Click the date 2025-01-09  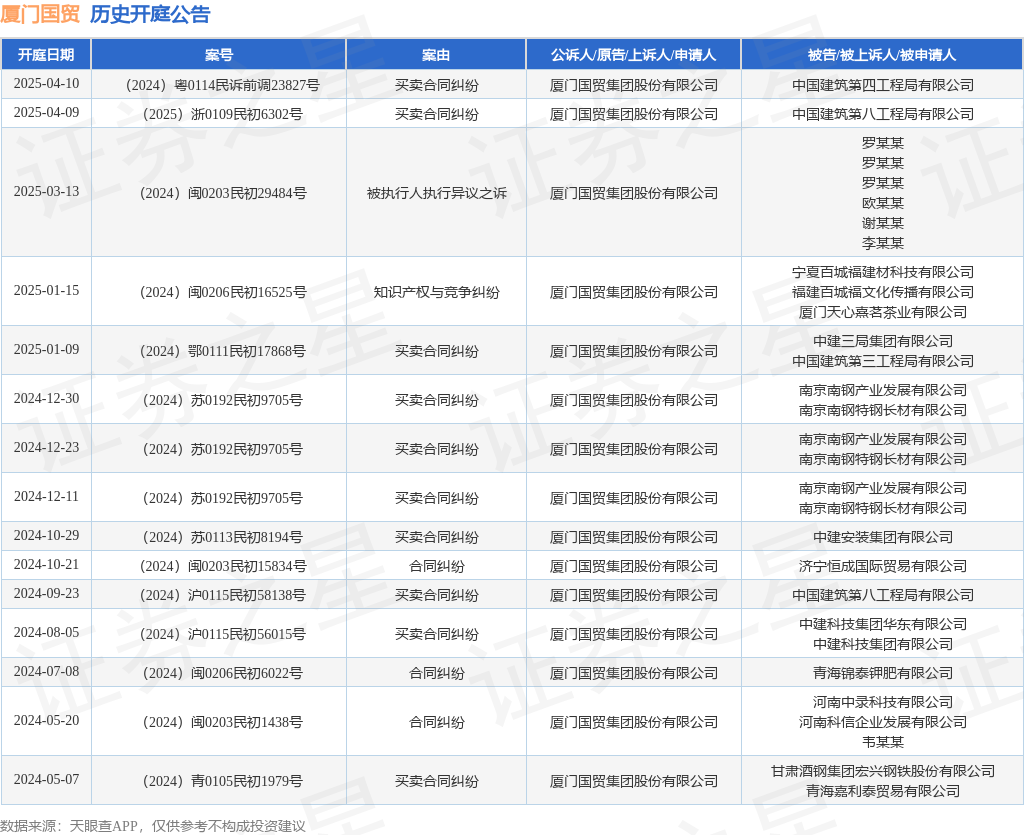click(46, 349)
